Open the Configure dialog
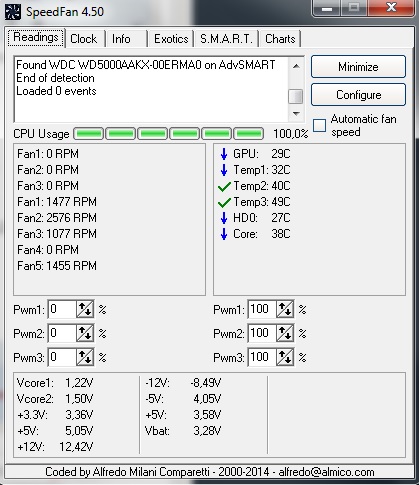The height and width of the screenshot is (485, 420). click(x=358, y=95)
